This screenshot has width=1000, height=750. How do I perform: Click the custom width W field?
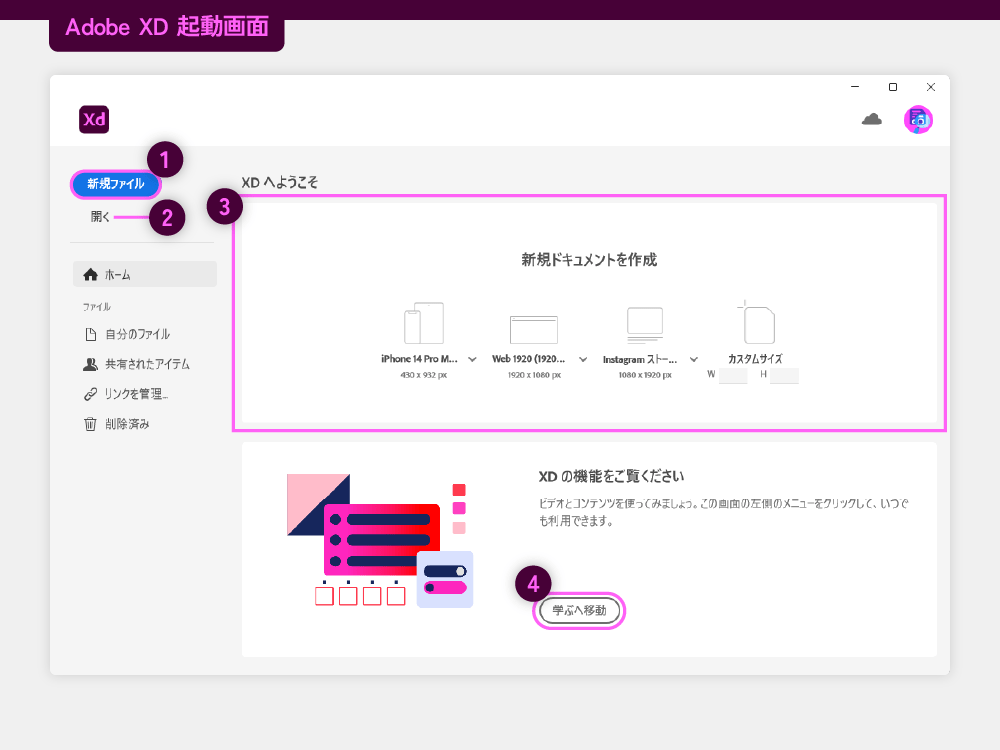pos(733,376)
